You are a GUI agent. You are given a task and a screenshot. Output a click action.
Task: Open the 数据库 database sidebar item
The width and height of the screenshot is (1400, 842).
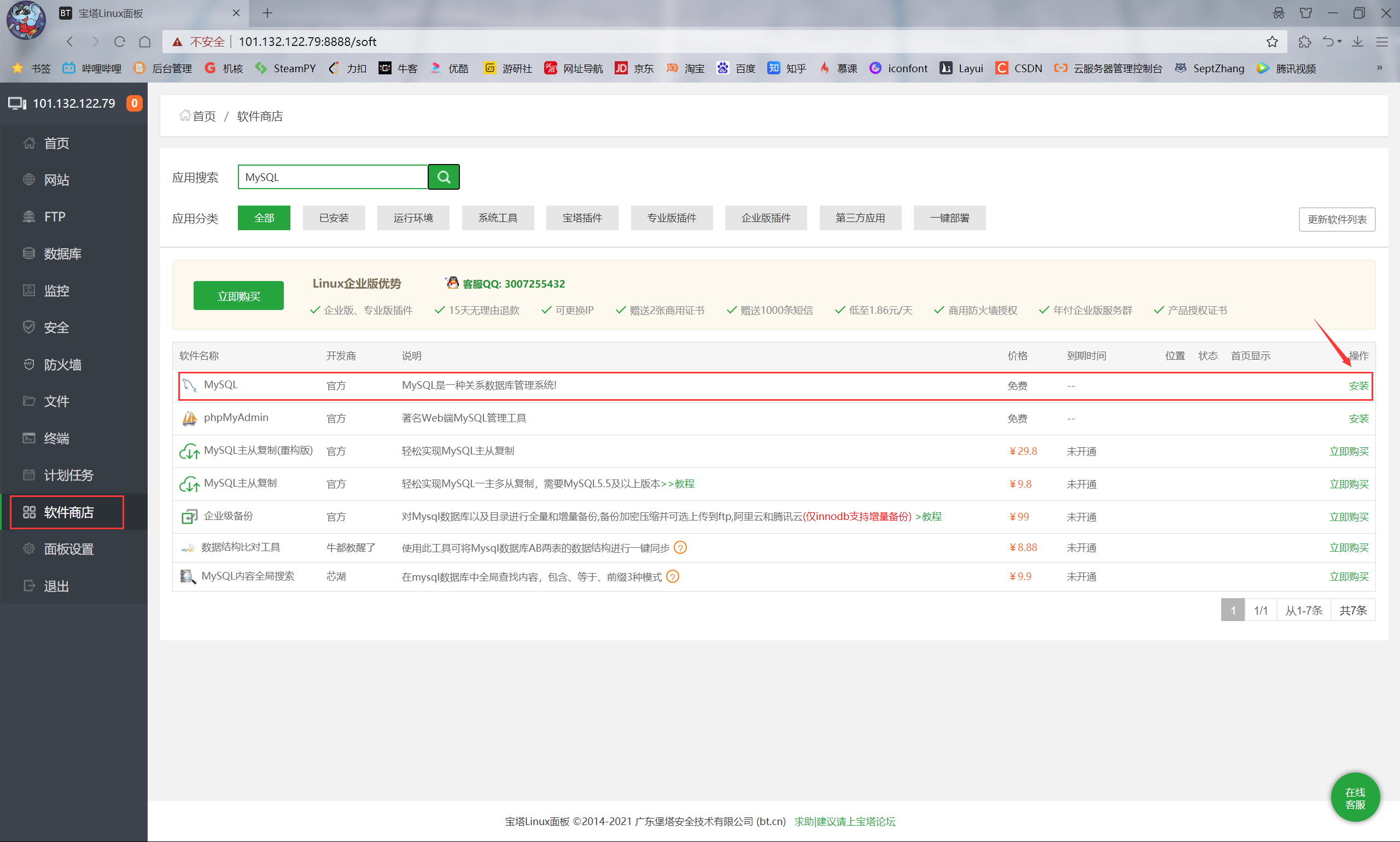pos(62,254)
